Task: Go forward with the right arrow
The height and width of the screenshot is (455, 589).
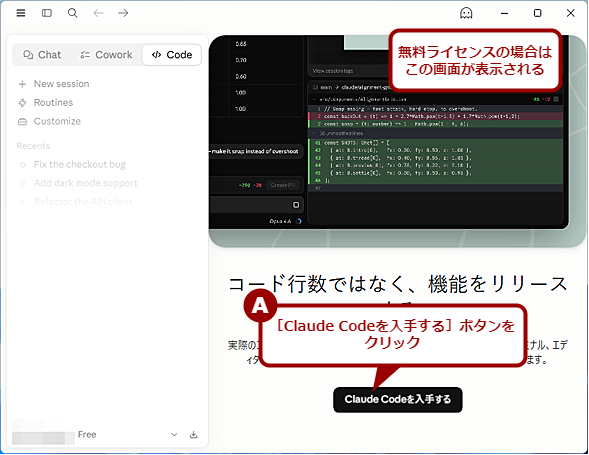Action: tap(123, 13)
